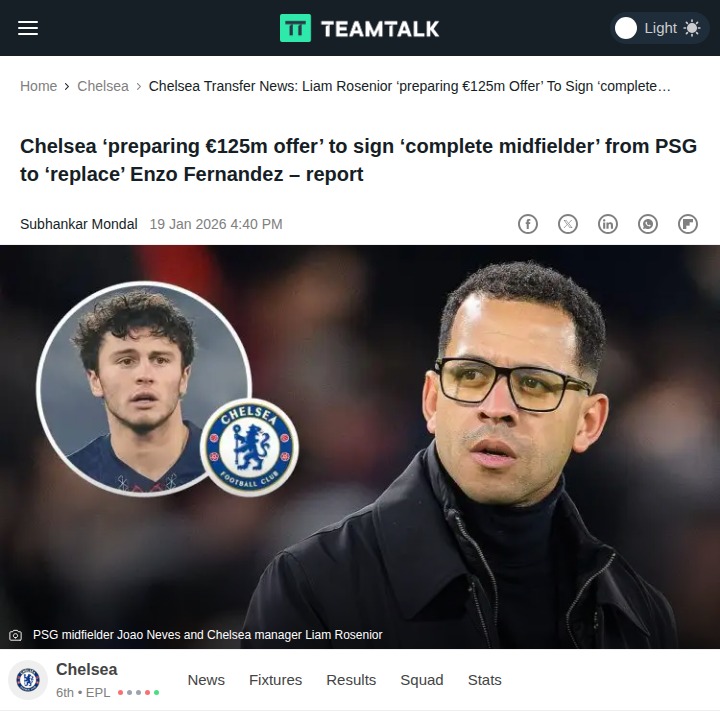Screen dimensions: 720x720
Task: Click the TEAMtalk logo
Action: click(x=360, y=28)
